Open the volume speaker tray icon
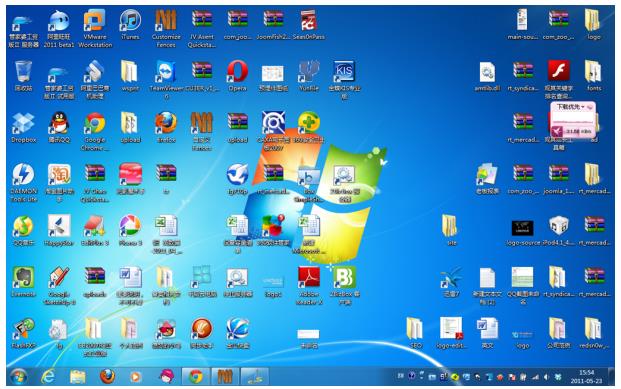621x389 pixels. point(547,377)
